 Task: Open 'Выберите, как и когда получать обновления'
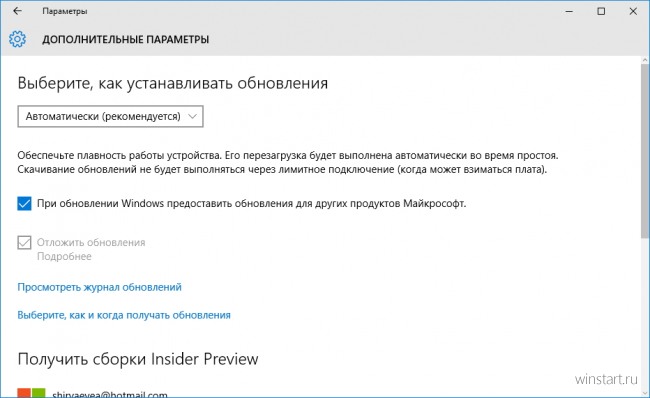pos(124,315)
